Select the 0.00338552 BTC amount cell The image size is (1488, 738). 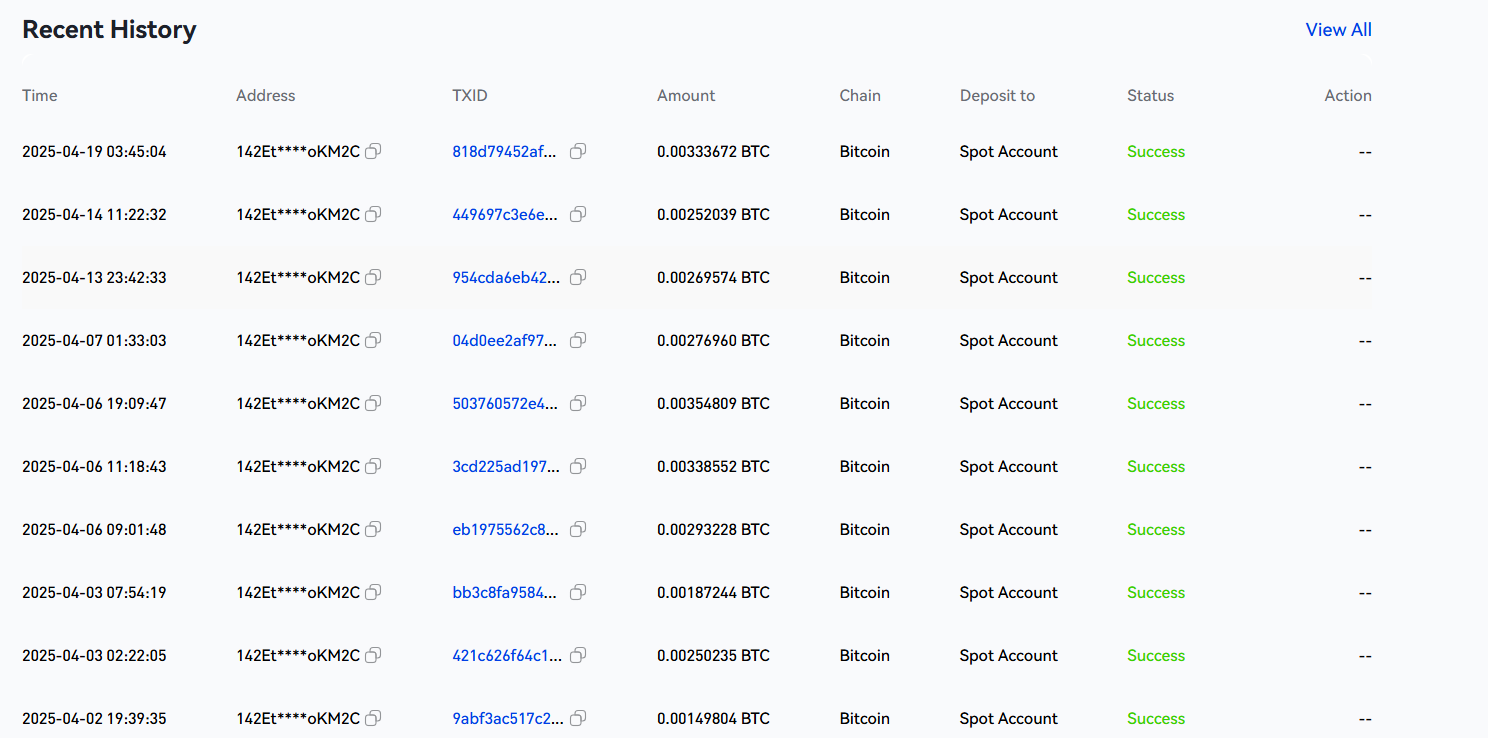click(x=713, y=467)
